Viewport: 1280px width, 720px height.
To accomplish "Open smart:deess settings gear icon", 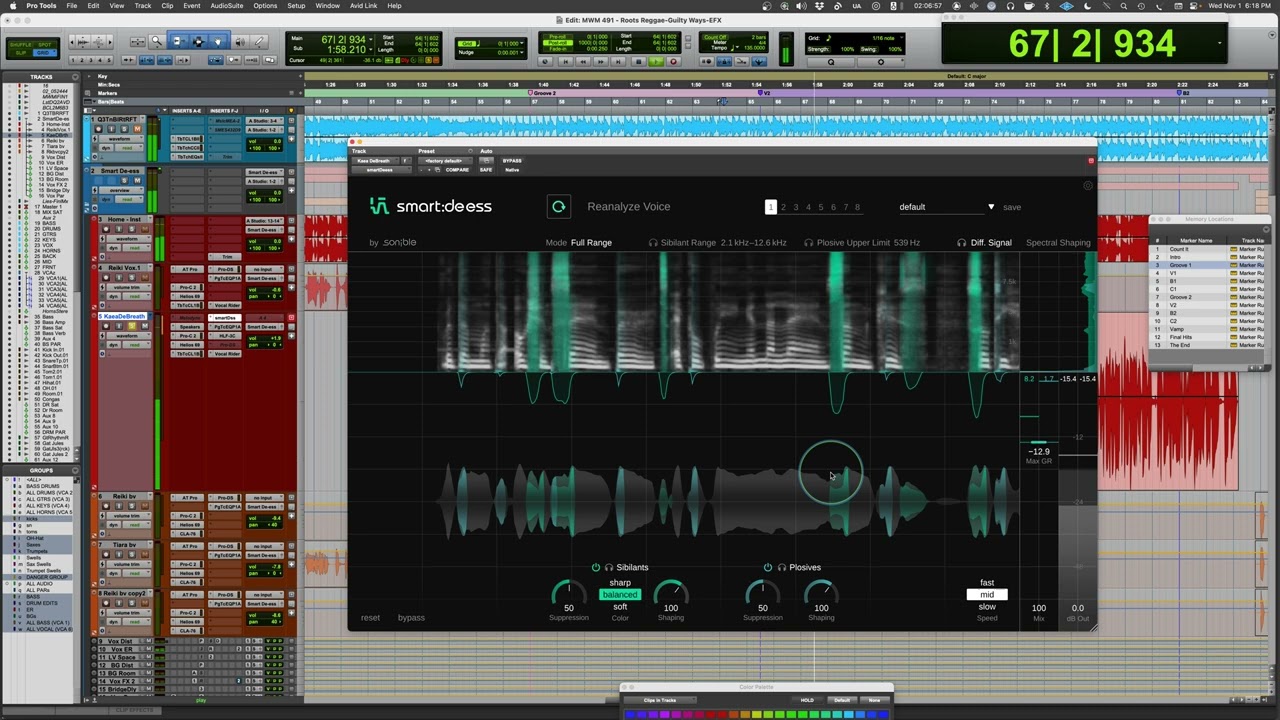I will [1089, 186].
